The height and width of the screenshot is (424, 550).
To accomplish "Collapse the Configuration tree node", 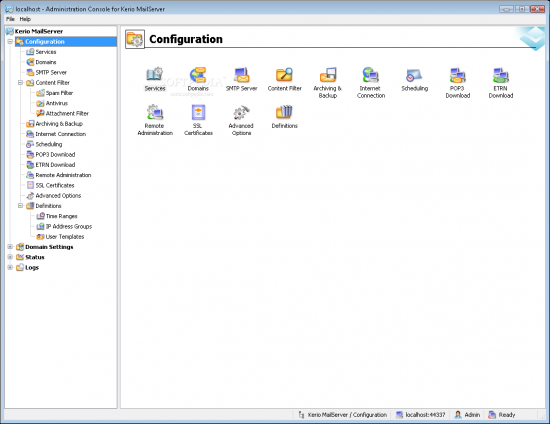I will pos(10,41).
